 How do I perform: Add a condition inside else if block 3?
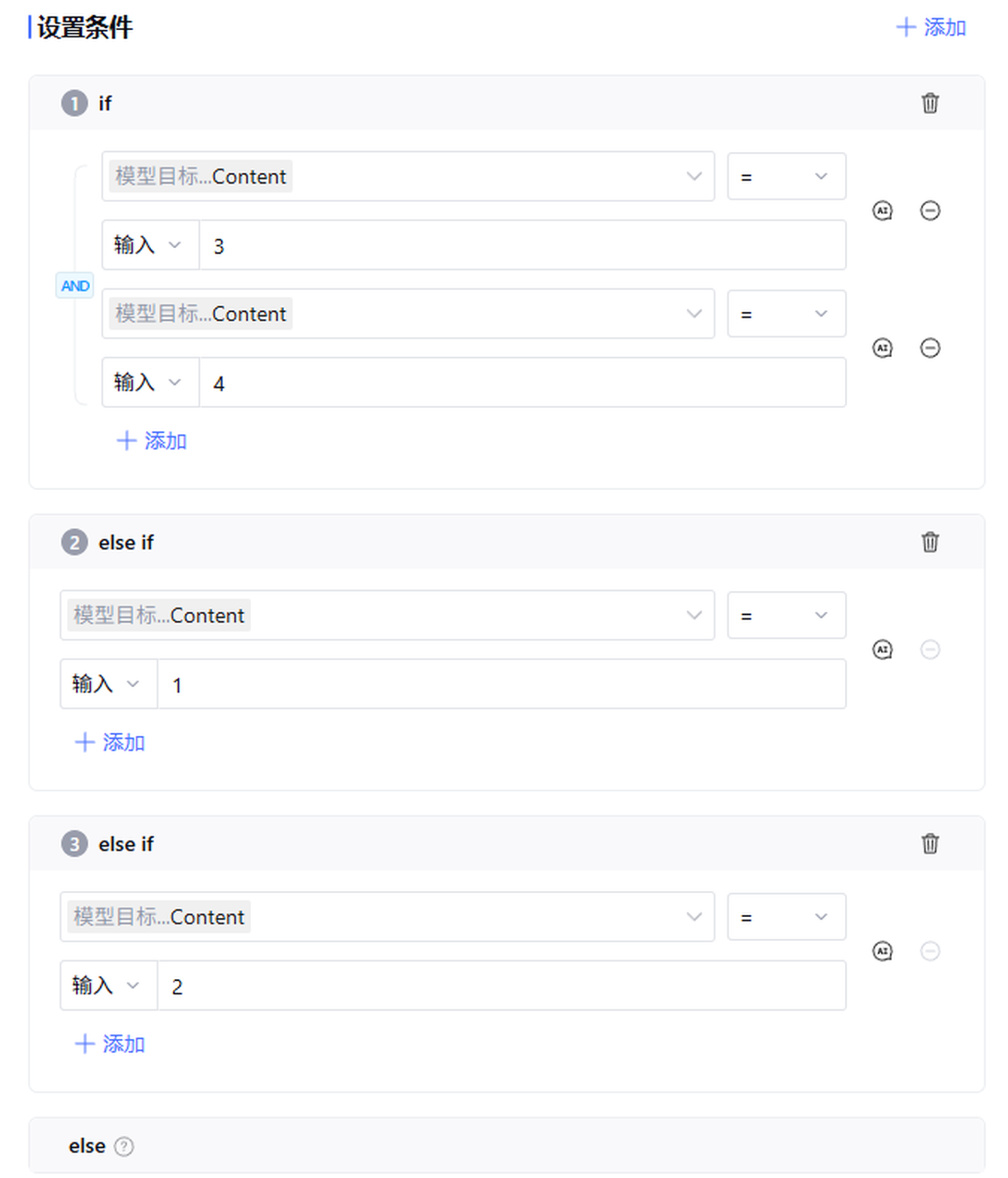tap(110, 1044)
